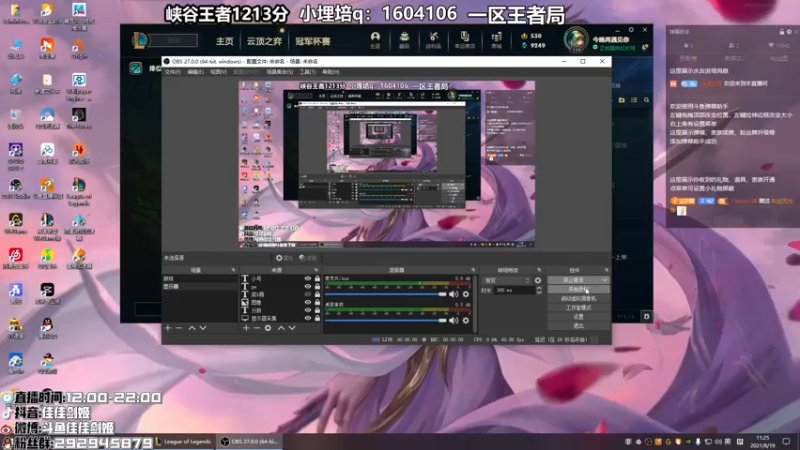This screenshot has height=450, width=800.
Task: Move the scene down in scenes panel
Action: pos(203,328)
